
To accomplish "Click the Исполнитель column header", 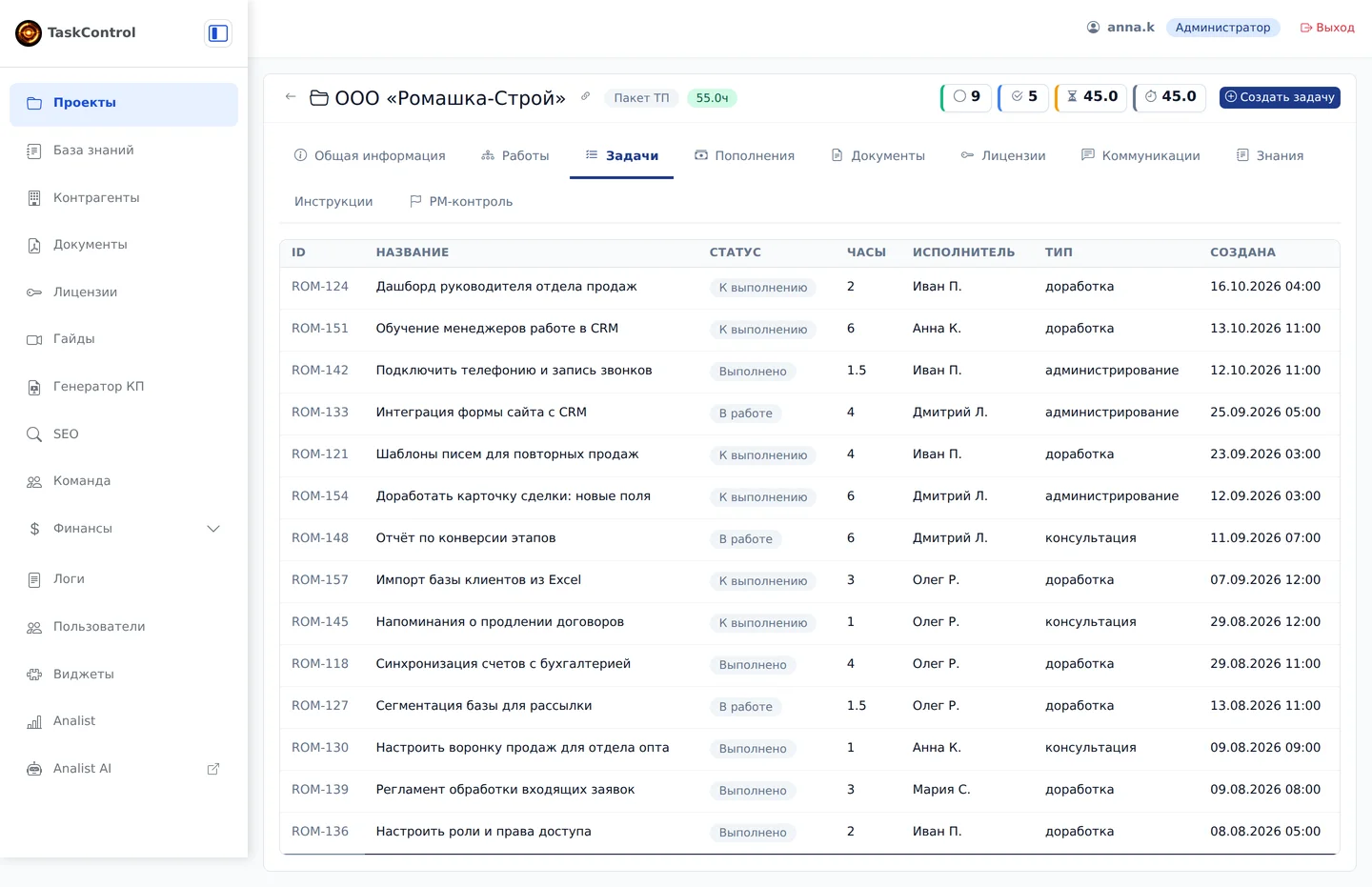I will click(x=963, y=252).
